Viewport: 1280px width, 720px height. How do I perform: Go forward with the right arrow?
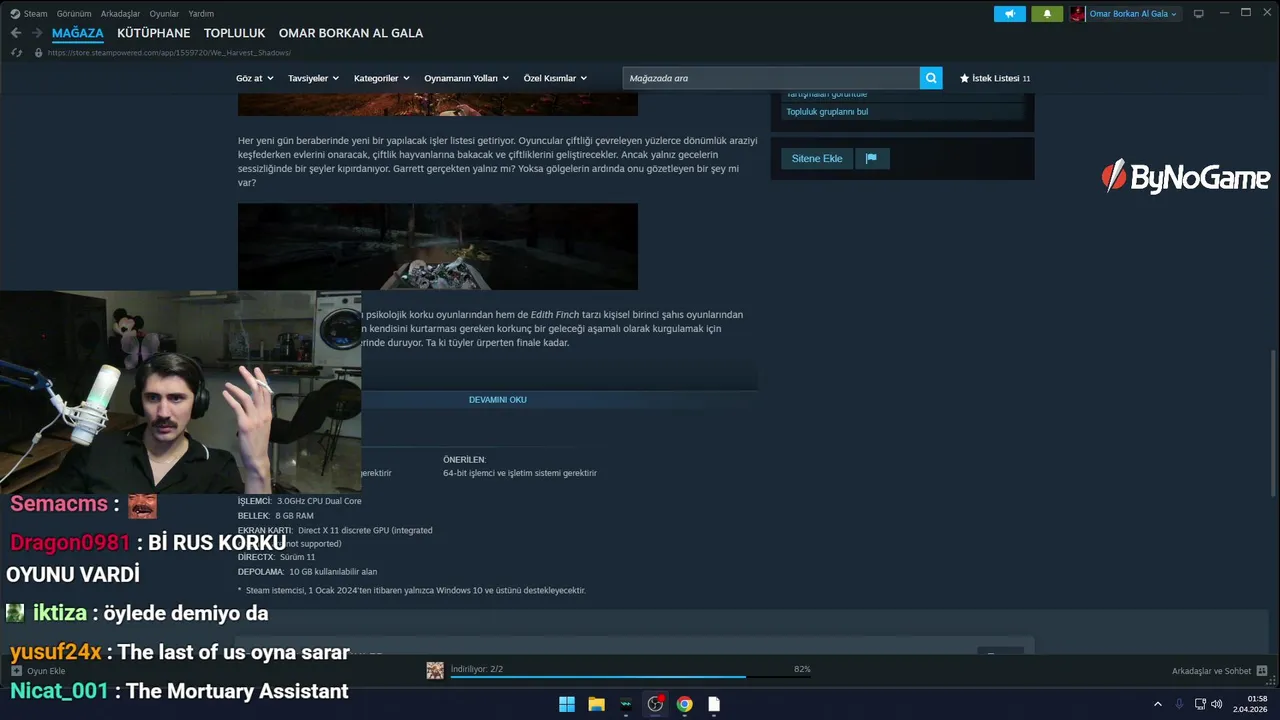click(37, 33)
